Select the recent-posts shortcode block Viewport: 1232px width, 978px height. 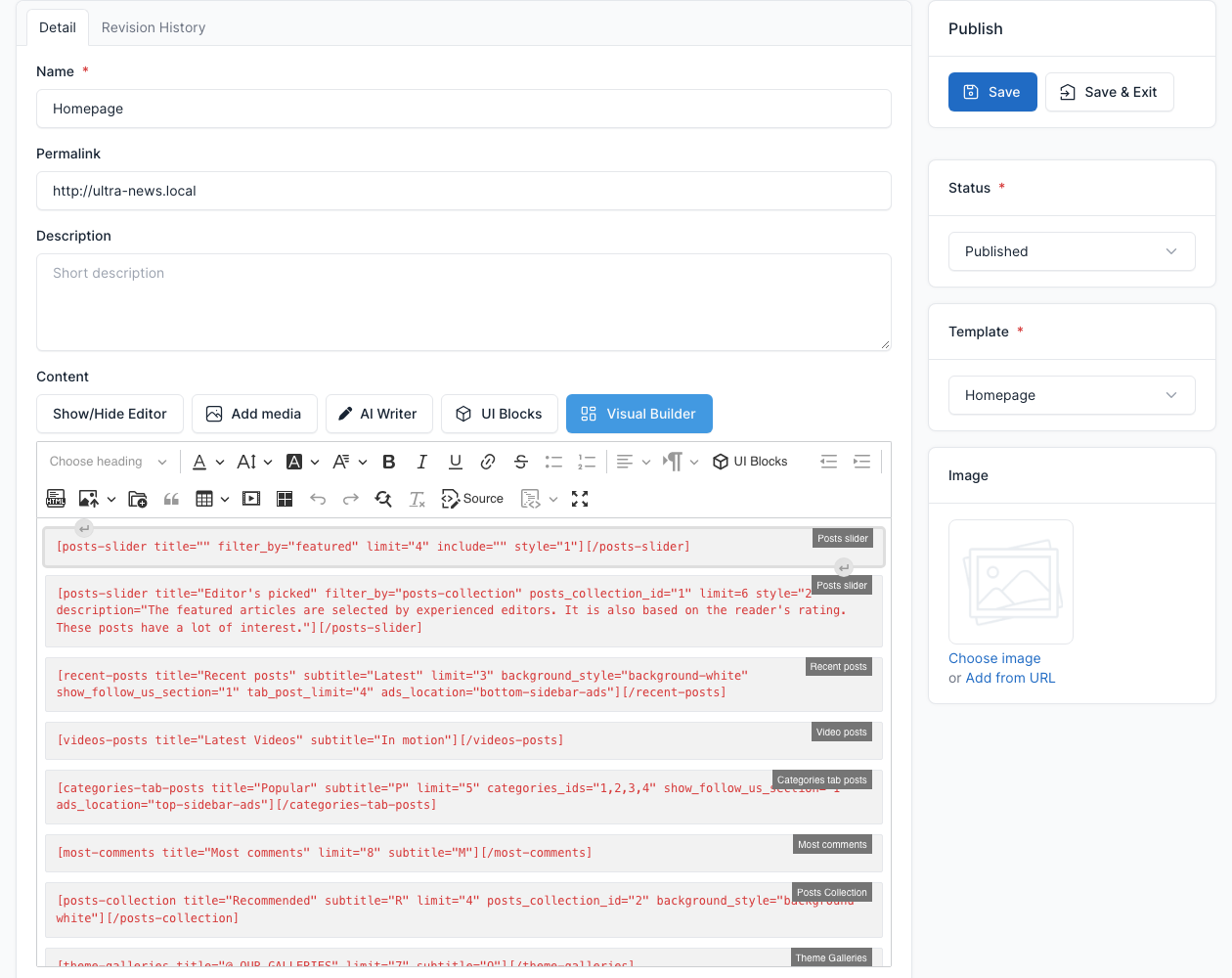tap(463, 684)
